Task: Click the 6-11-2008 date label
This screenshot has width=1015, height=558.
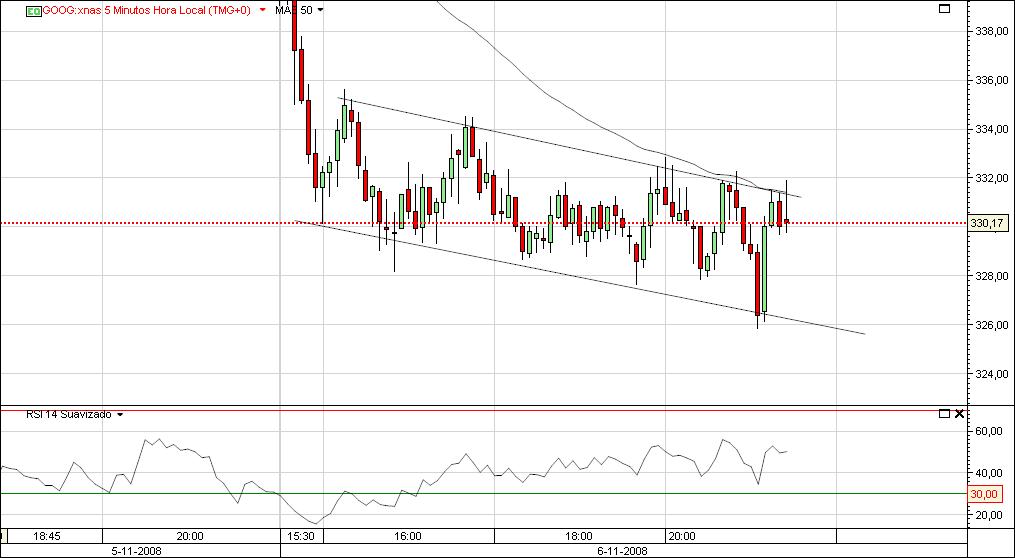Action: pyautogui.click(x=622, y=551)
